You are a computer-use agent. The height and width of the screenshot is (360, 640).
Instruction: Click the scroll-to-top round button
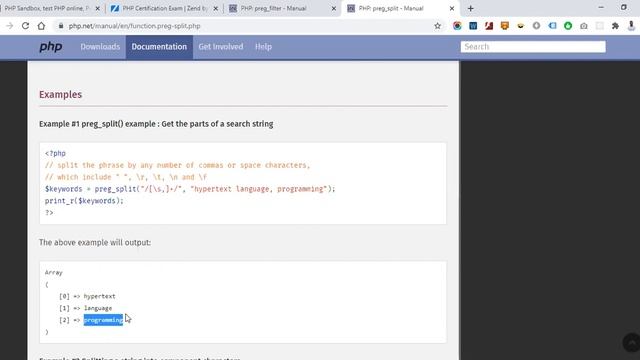632,342
